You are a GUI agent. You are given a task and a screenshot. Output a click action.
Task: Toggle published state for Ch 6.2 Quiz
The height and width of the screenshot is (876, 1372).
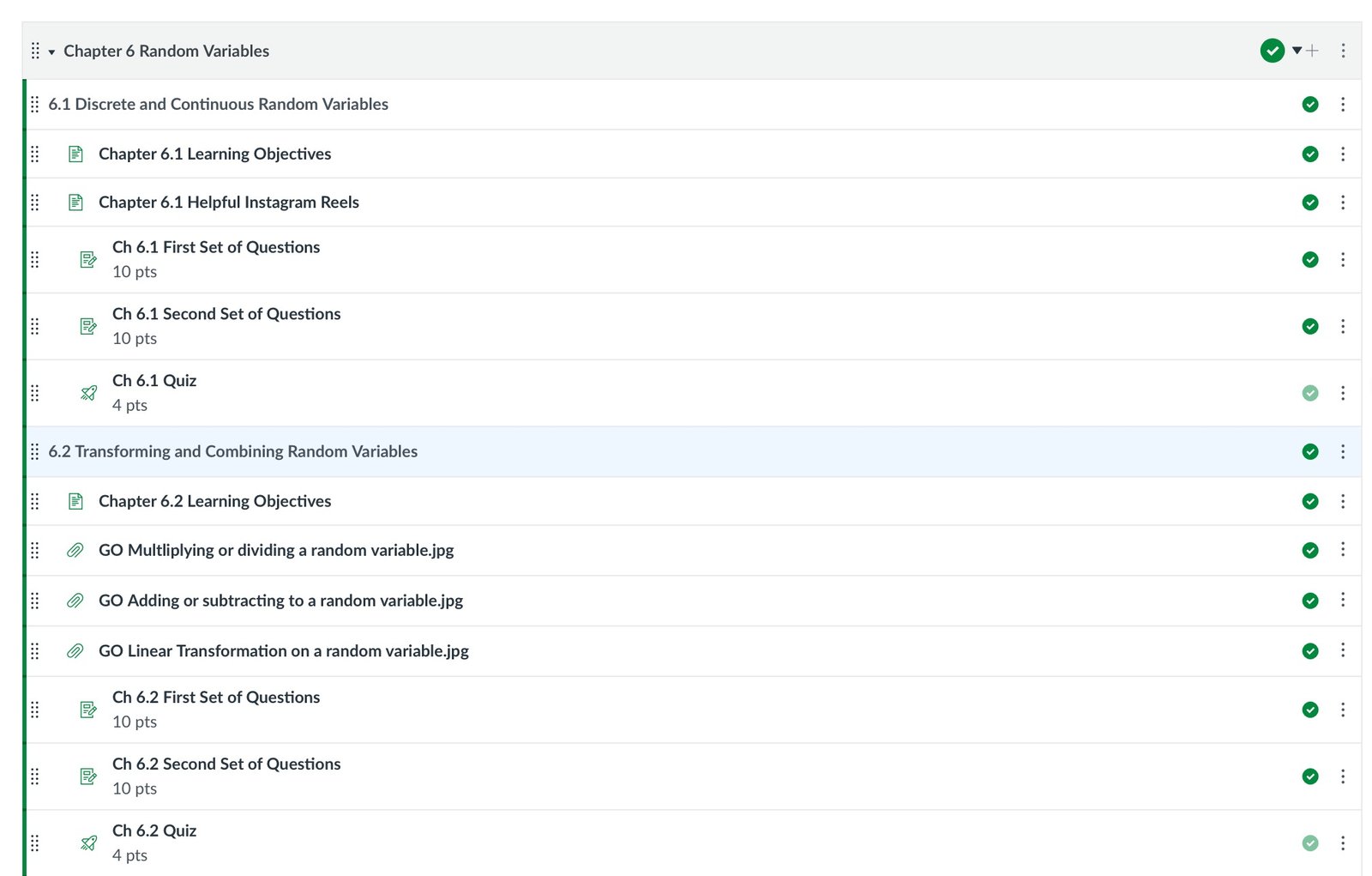[1309, 843]
